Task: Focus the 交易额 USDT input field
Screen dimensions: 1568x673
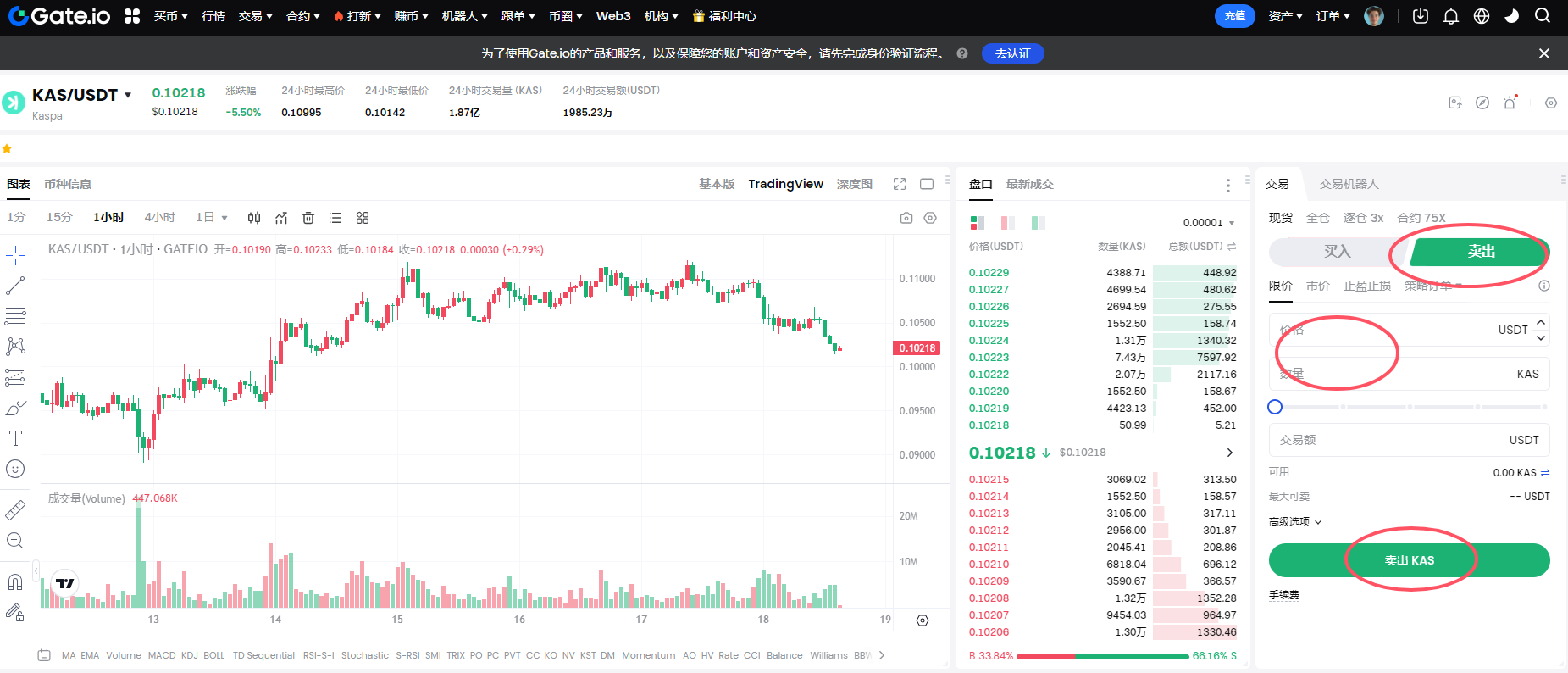Action: point(1409,440)
